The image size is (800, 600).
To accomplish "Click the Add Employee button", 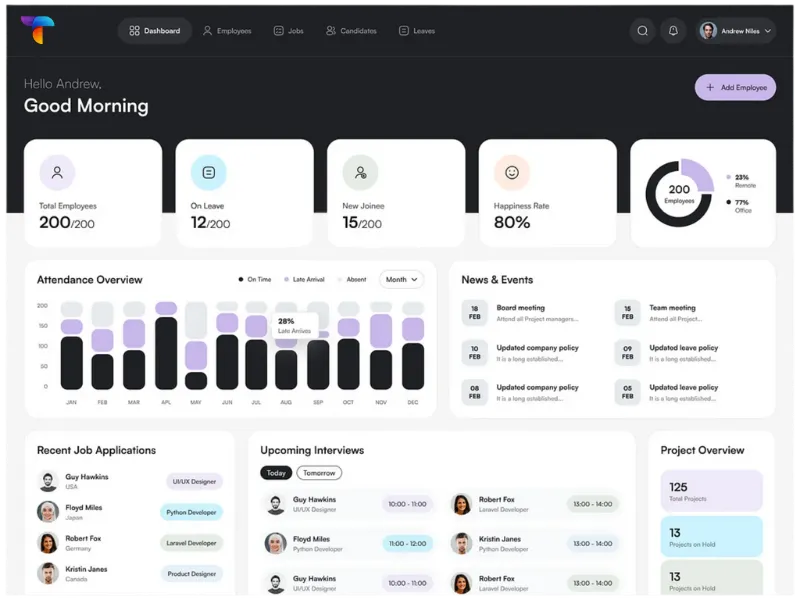I will [735, 88].
